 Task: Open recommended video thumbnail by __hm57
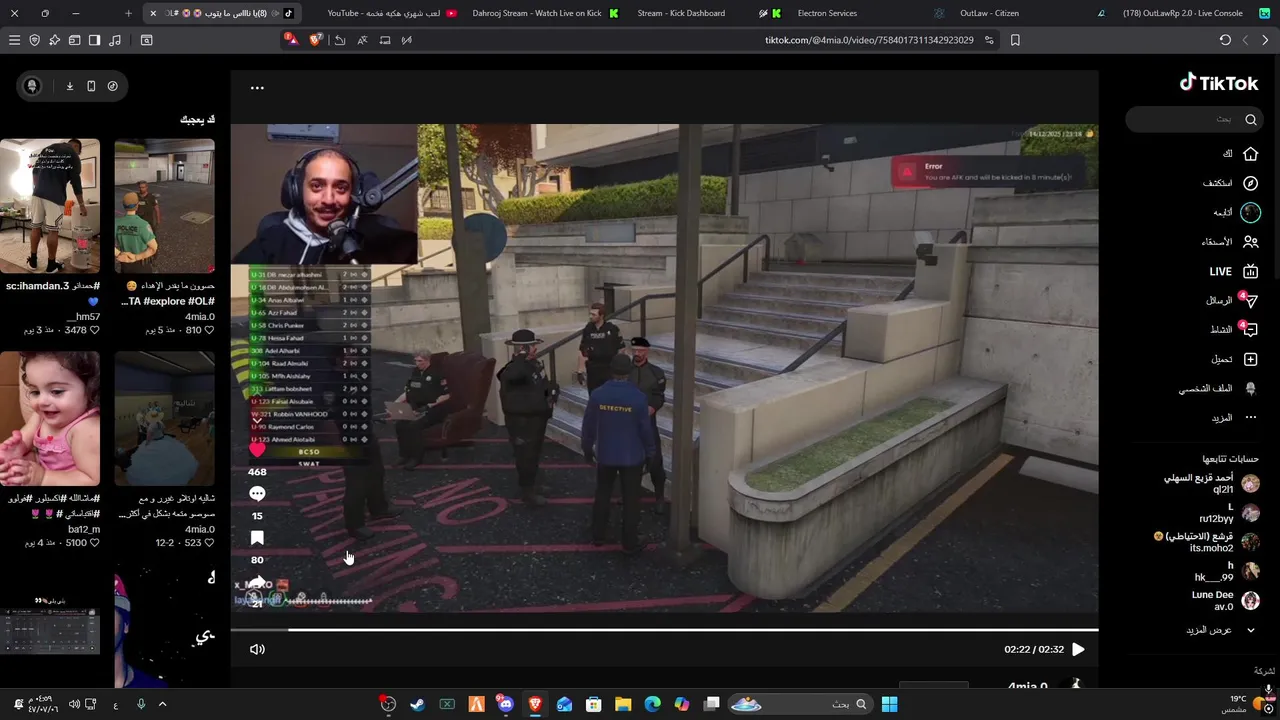[x=50, y=206]
